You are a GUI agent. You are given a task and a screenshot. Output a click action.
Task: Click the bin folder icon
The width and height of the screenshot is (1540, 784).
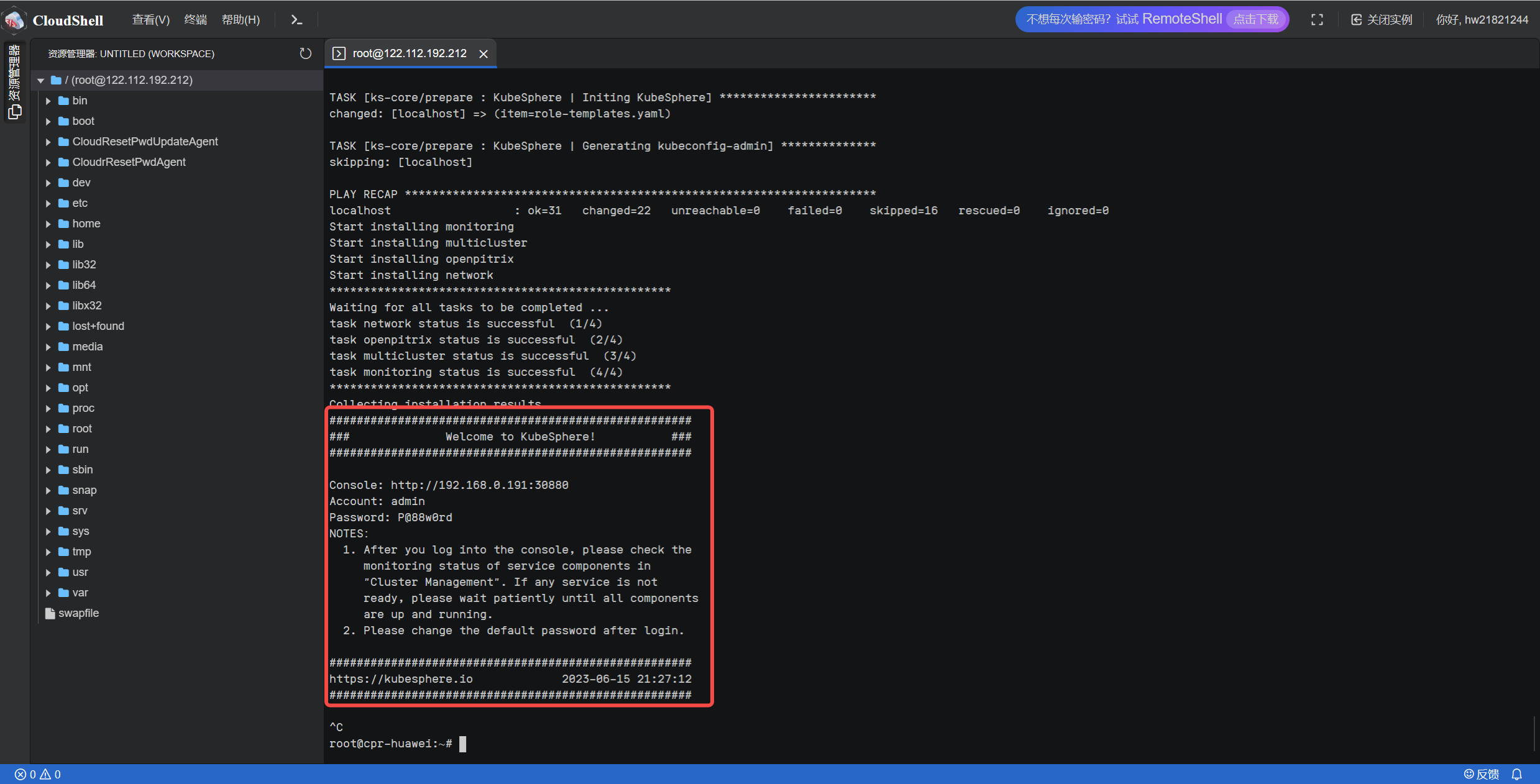[63, 101]
